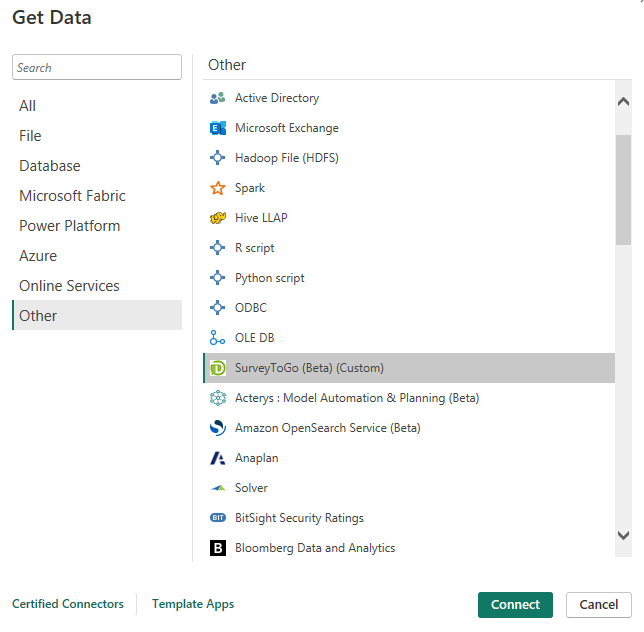Choose the Microsoft Exchange text label
644x632 pixels.
287,128
